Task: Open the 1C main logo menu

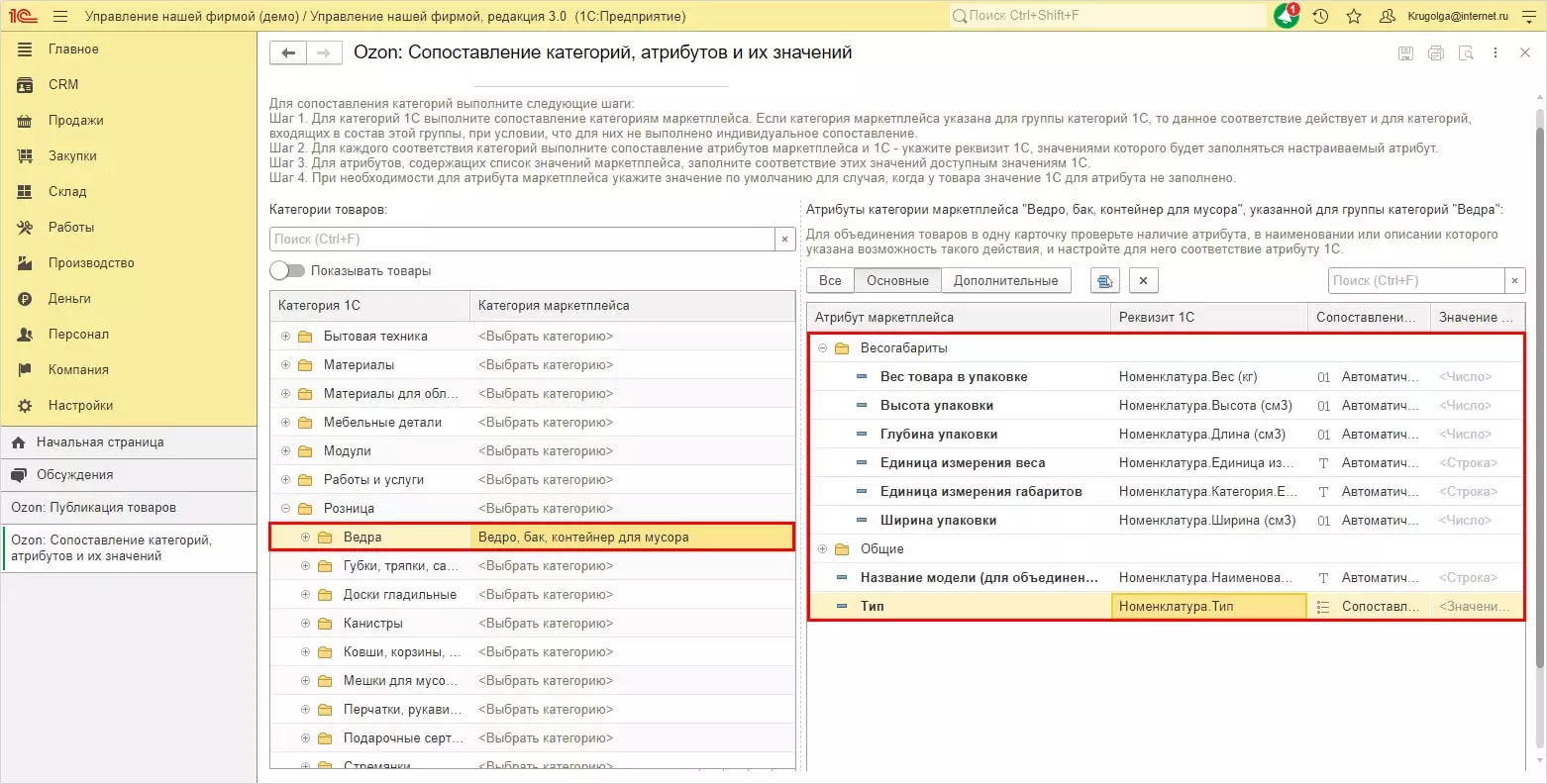Action: tap(22, 16)
